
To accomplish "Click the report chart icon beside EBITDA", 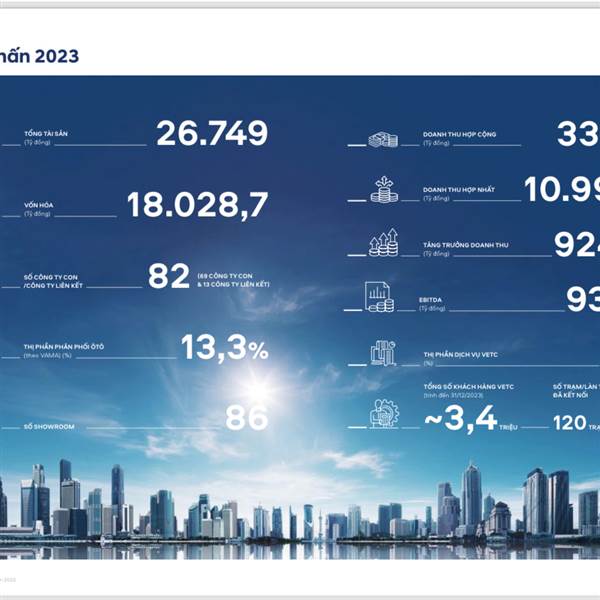I will tap(379, 297).
